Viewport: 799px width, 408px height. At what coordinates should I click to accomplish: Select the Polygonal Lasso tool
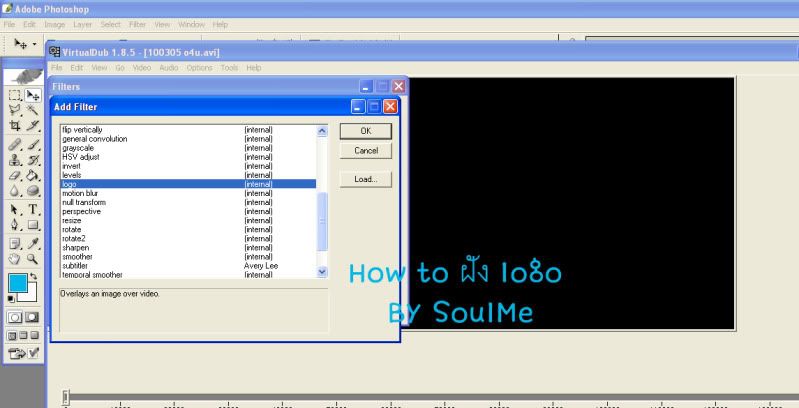click(x=15, y=110)
